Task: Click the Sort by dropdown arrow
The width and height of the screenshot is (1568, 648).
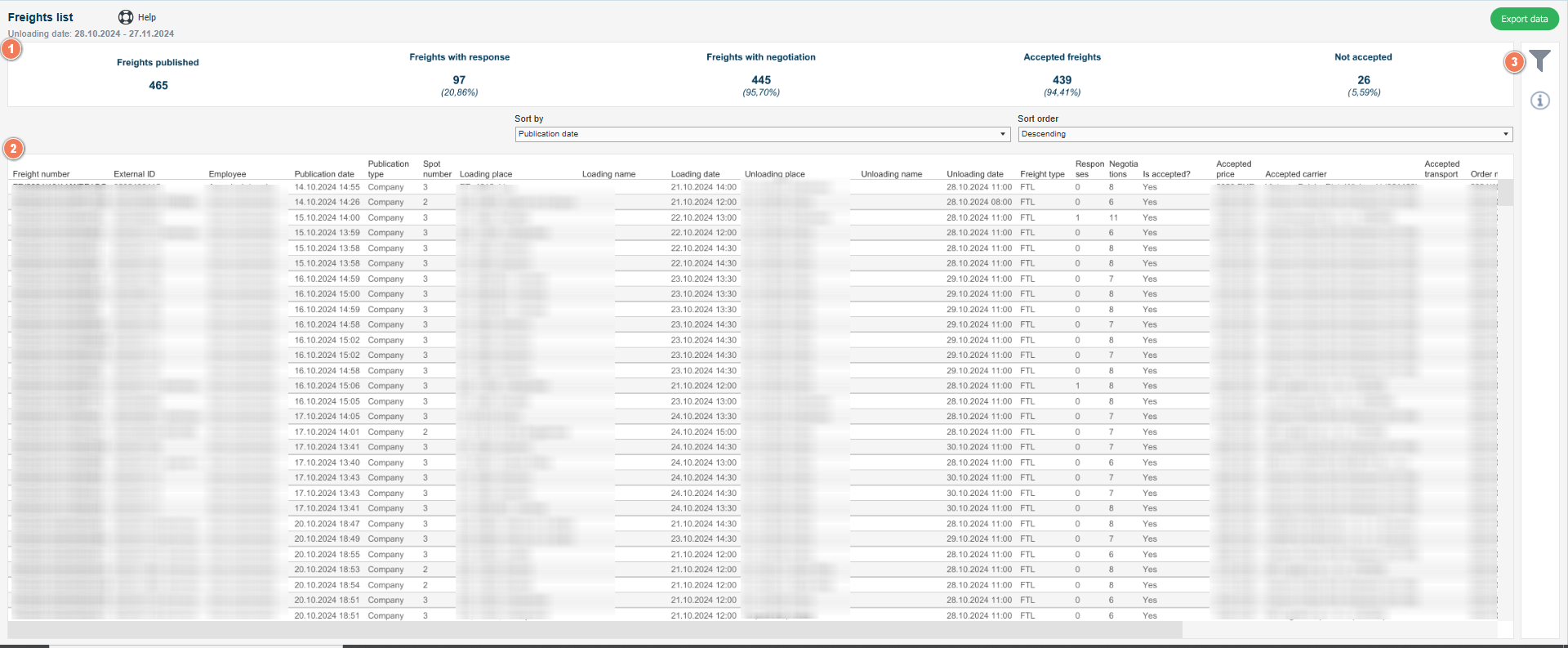Action: pos(1003,134)
